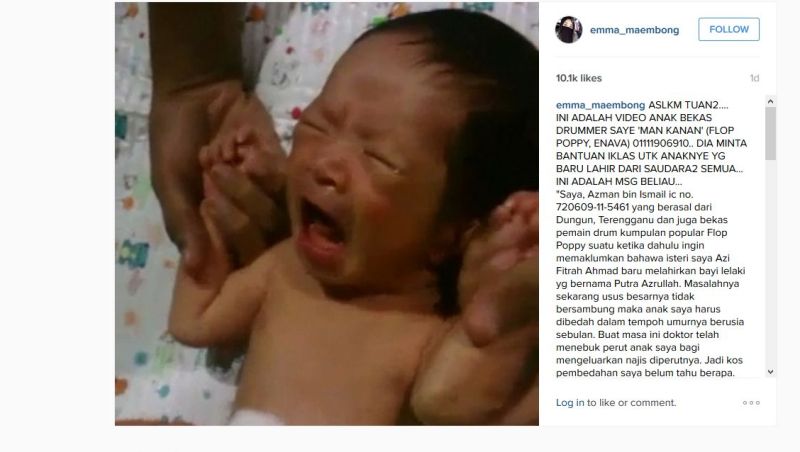
Task: Follow the emma_maembong account
Action: (729, 30)
